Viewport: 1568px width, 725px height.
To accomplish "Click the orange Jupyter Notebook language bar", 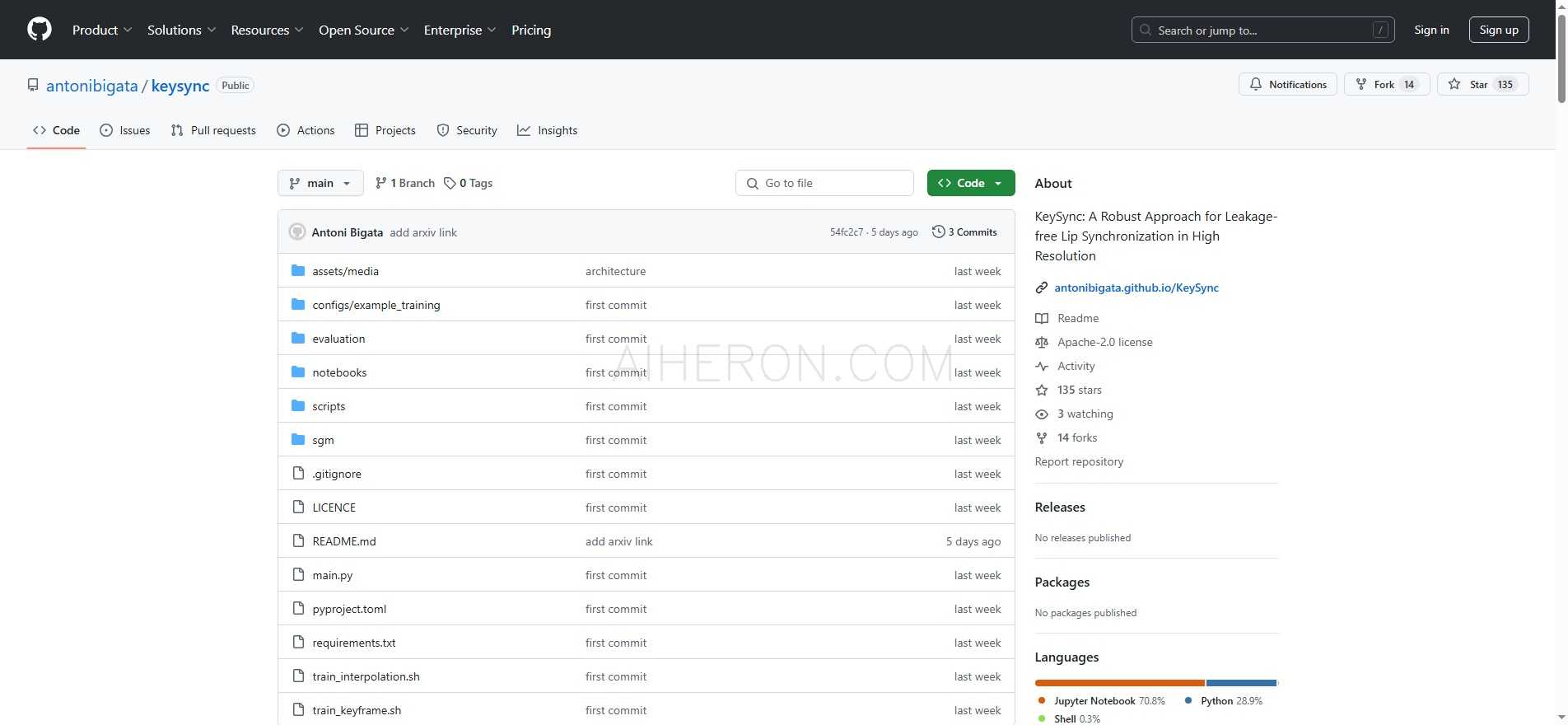I will click(x=1119, y=683).
